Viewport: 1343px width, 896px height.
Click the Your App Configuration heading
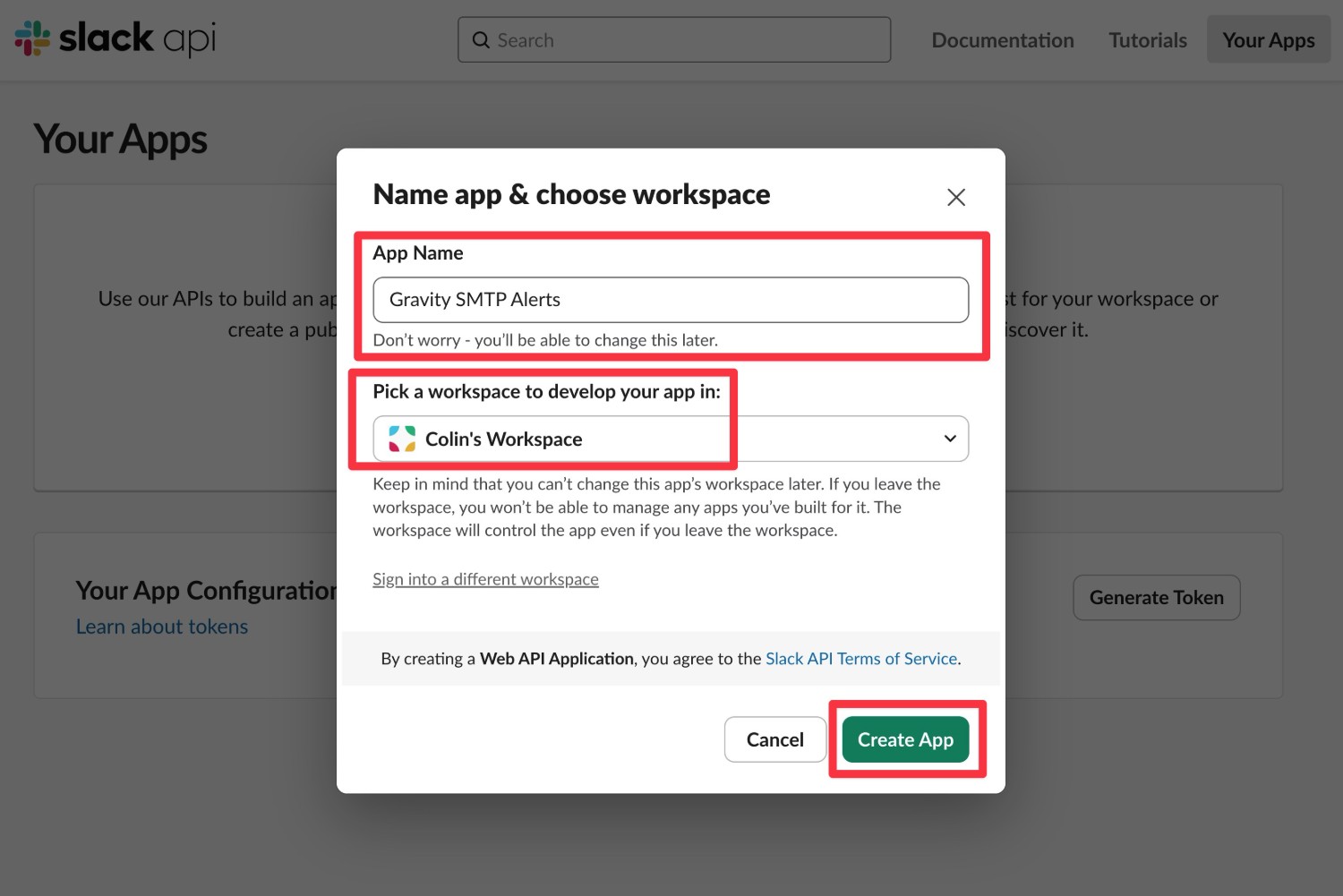coord(207,591)
